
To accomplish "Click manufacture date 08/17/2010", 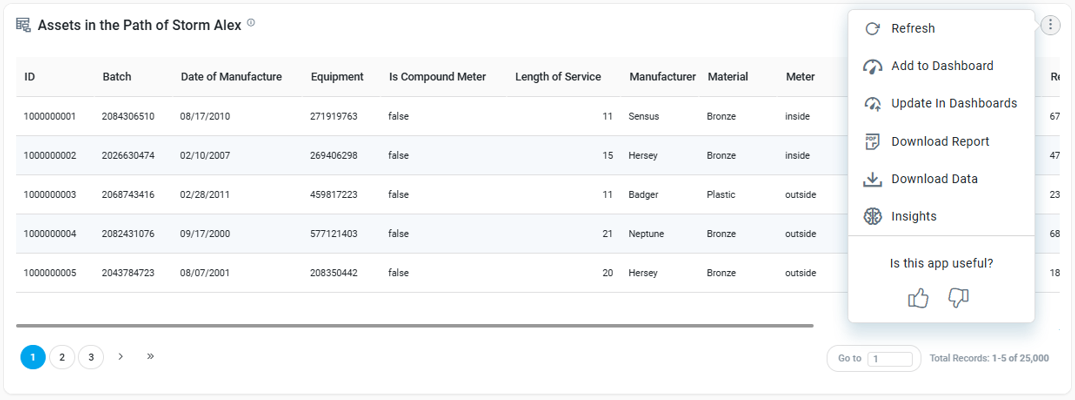I will coord(205,117).
